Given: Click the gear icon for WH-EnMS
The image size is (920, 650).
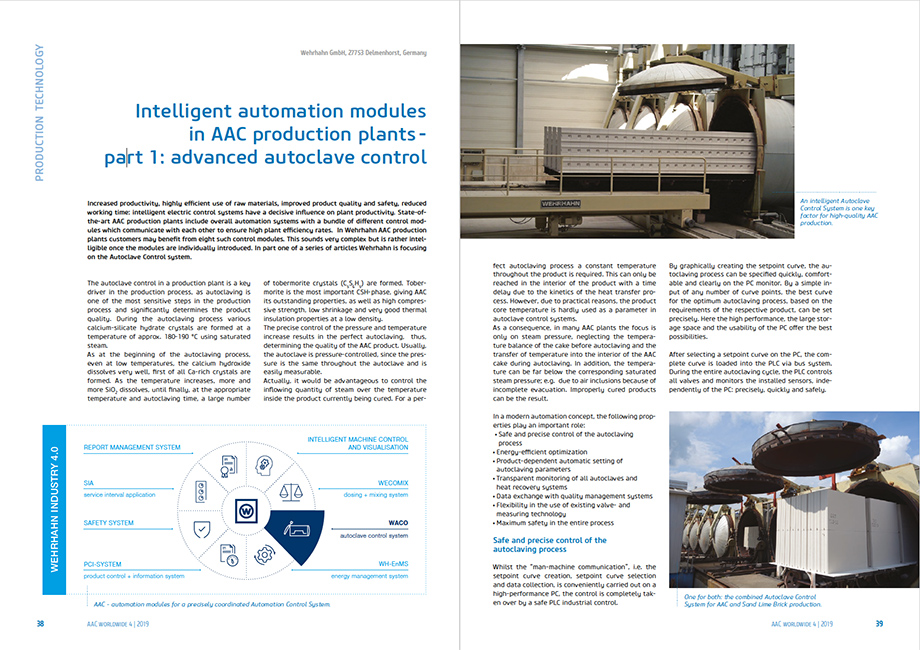Looking at the screenshot, I should tap(264, 554).
